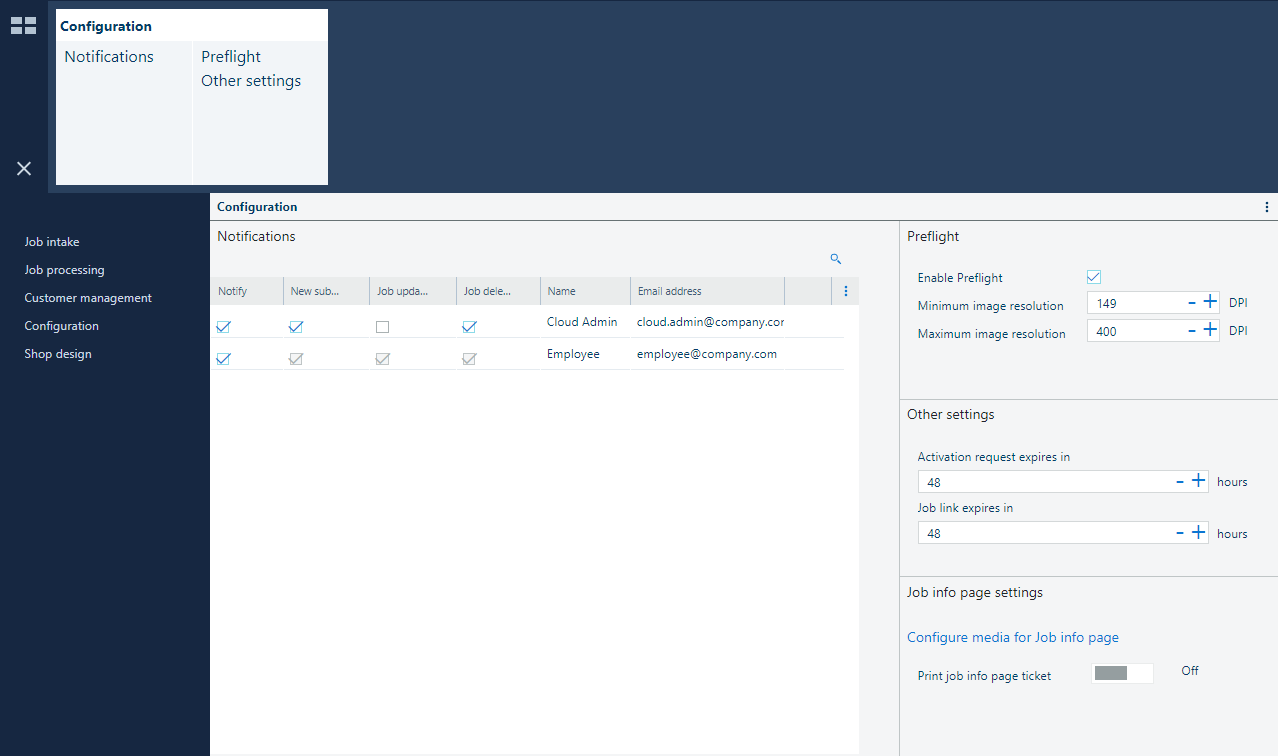
Task: Click Job deleted checkbox in Employee row
Action: click(469, 359)
